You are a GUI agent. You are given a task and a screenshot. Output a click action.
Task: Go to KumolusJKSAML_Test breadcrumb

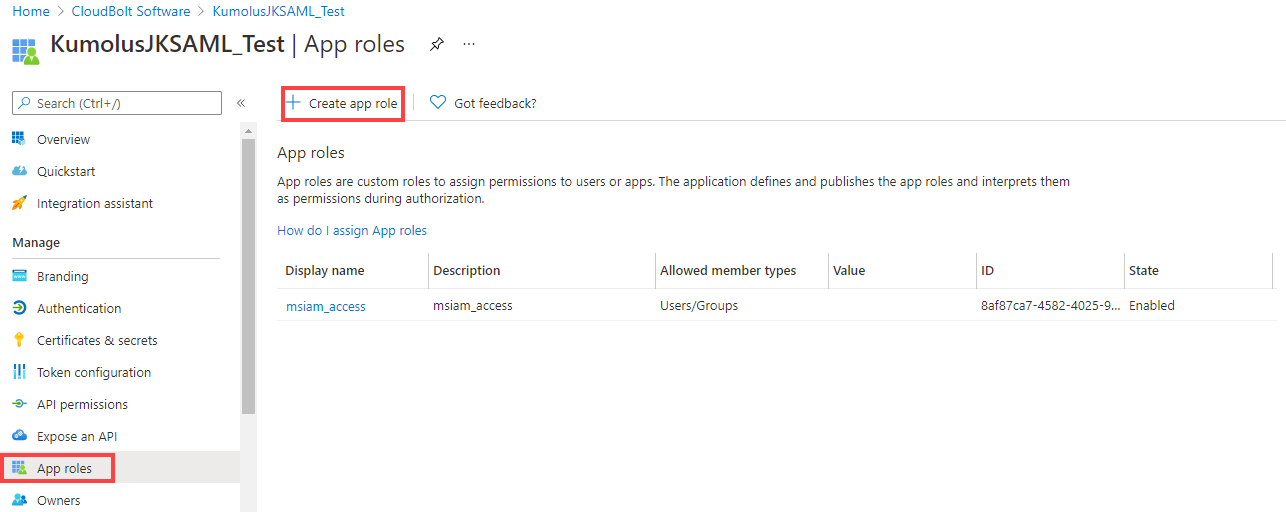(x=279, y=11)
